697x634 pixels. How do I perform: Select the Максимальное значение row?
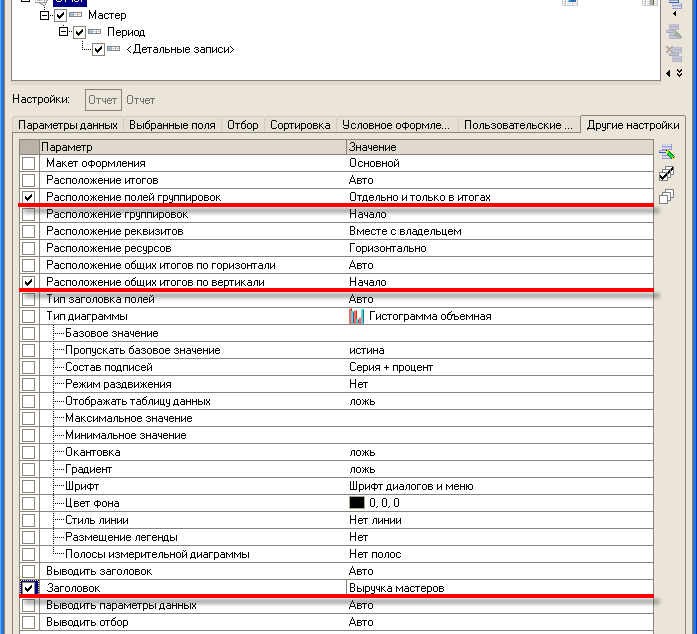[336, 418]
